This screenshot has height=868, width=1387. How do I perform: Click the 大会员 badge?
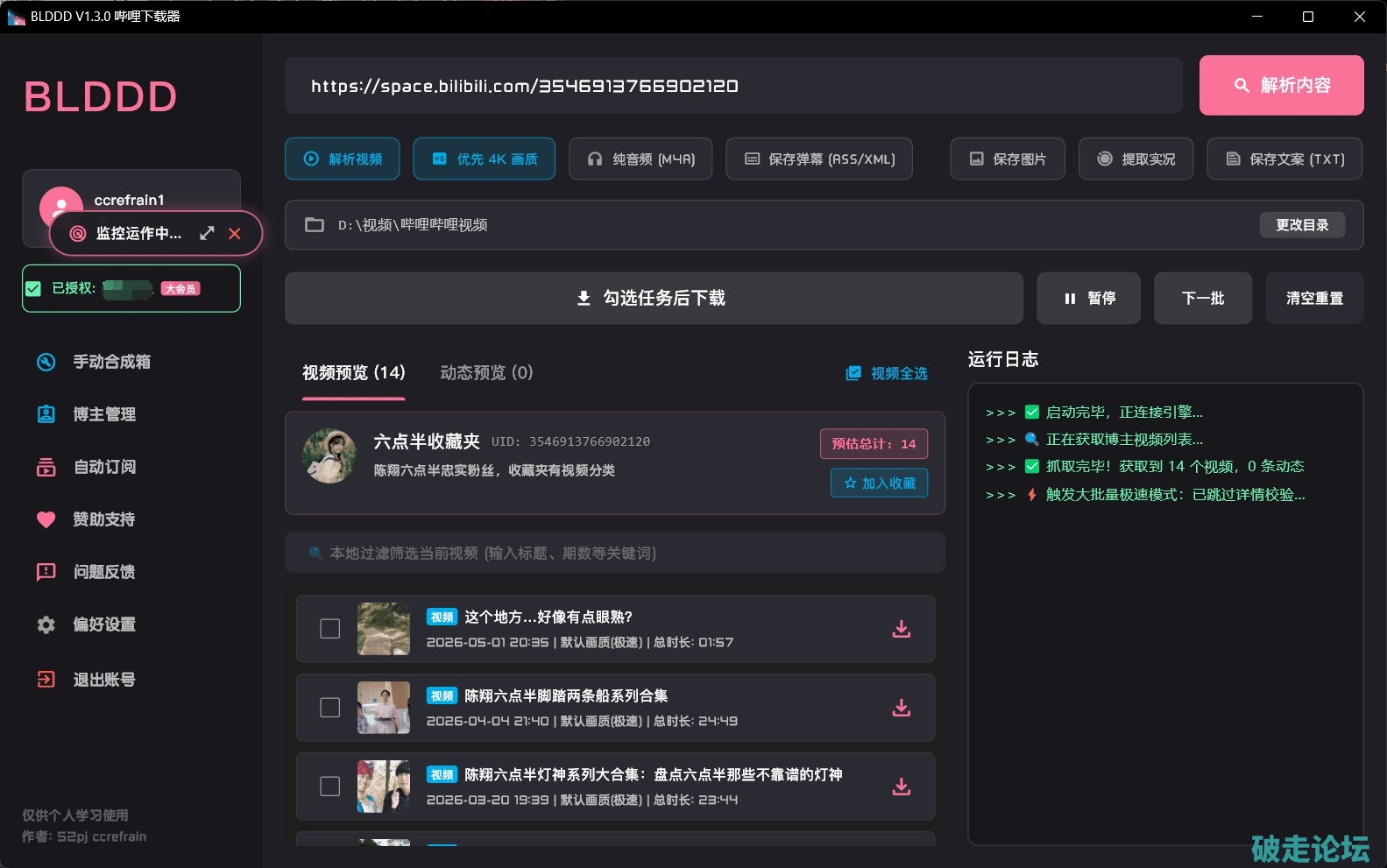click(x=180, y=288)
